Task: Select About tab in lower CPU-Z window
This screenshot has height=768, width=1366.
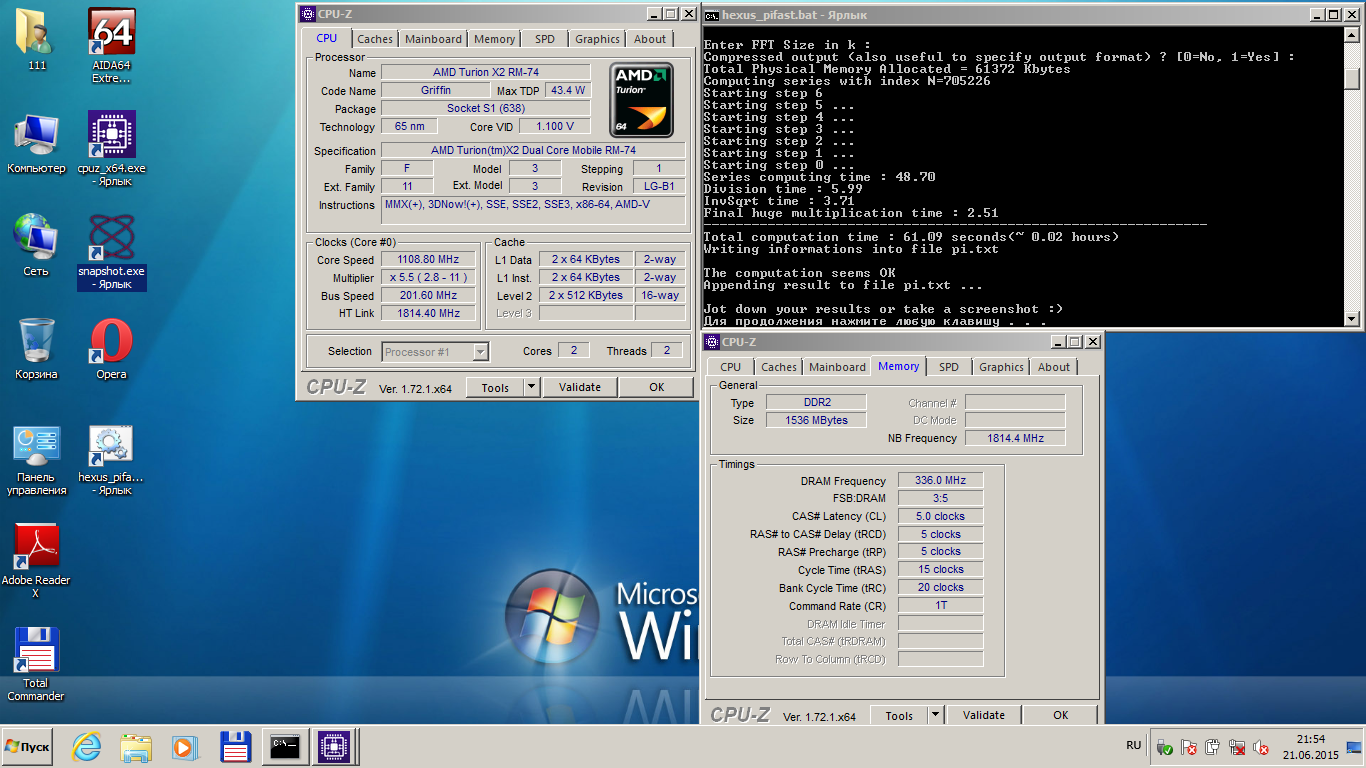Action: (x=1054, y=367)
